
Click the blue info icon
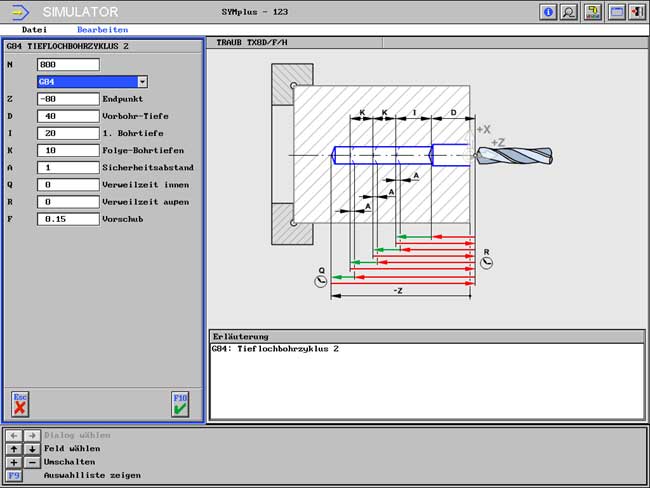pos(548,12)
